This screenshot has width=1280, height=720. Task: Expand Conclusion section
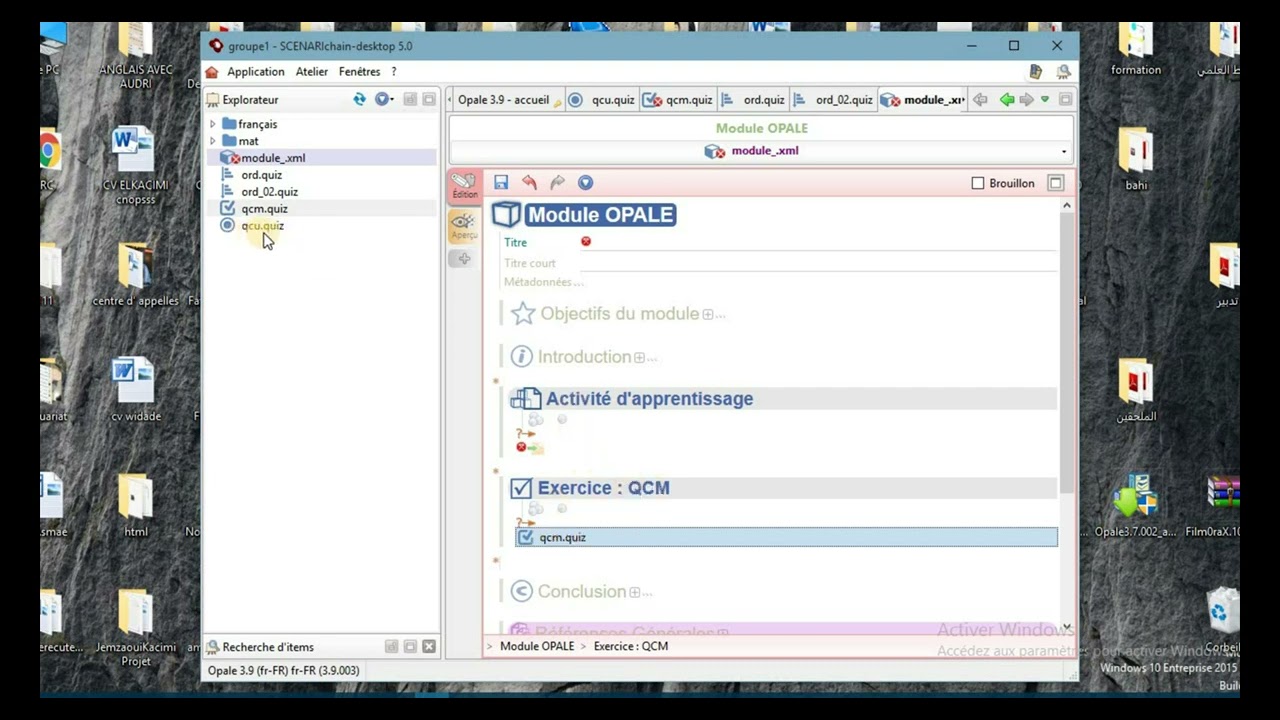pyautogui.click(x=634, y=592)
